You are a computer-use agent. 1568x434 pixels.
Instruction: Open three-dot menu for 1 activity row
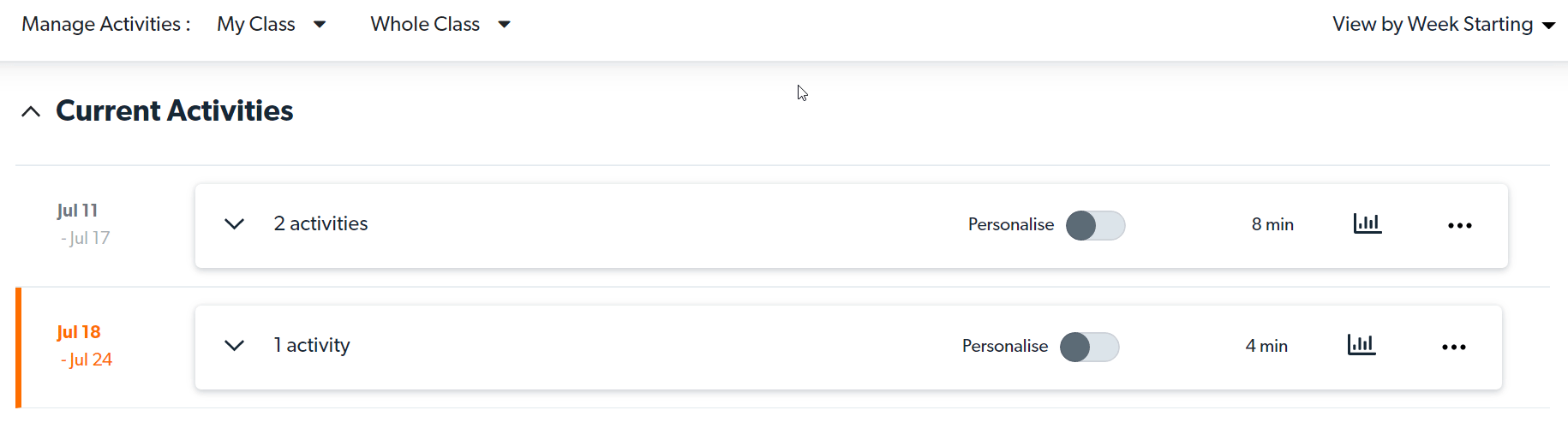coord(1454,347)
